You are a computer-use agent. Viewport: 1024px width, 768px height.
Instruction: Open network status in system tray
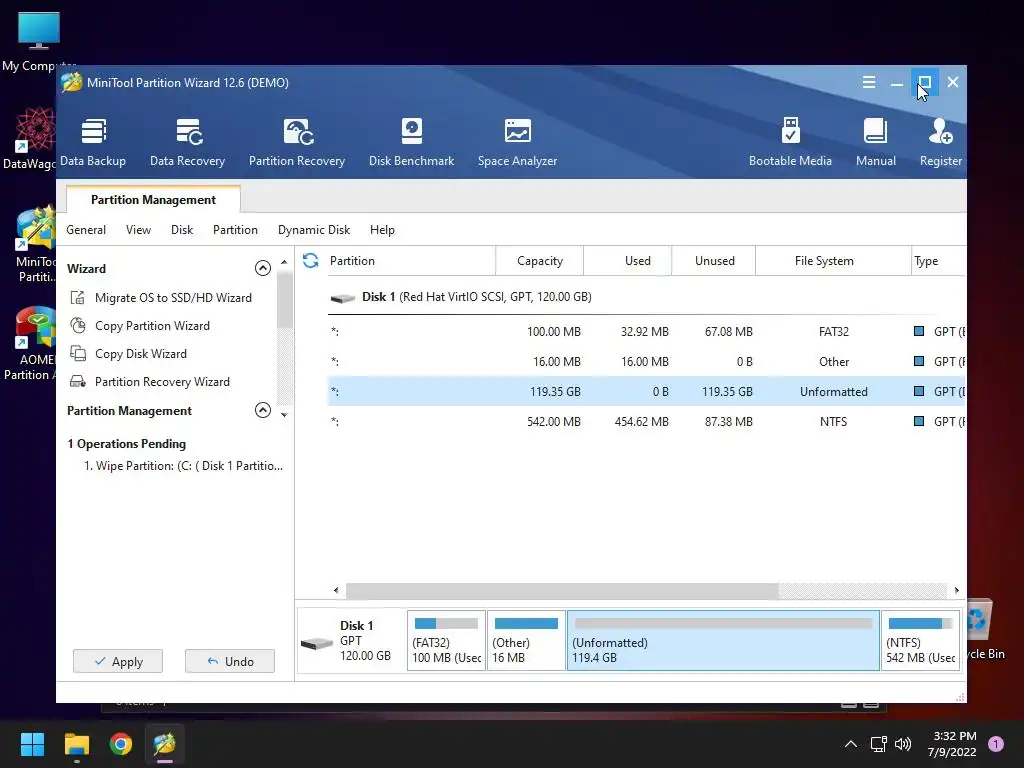(x=878, y=744)
